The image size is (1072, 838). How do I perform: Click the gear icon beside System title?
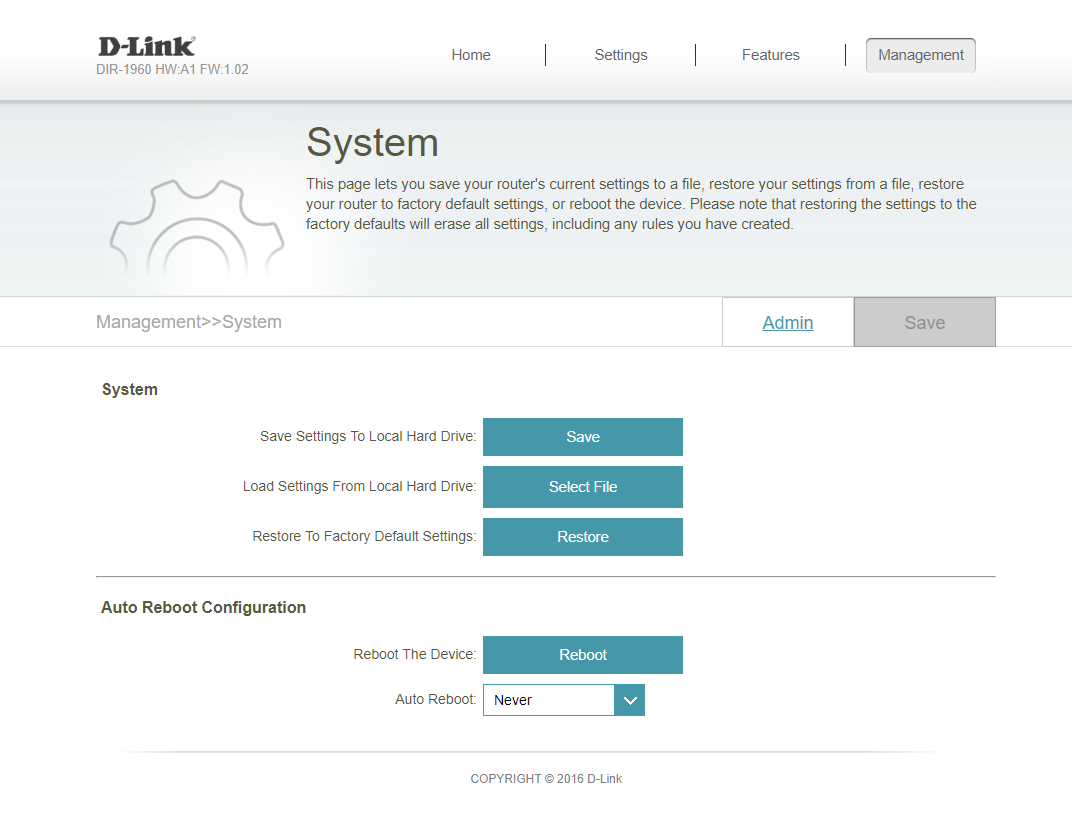click(x=197, y=229)
